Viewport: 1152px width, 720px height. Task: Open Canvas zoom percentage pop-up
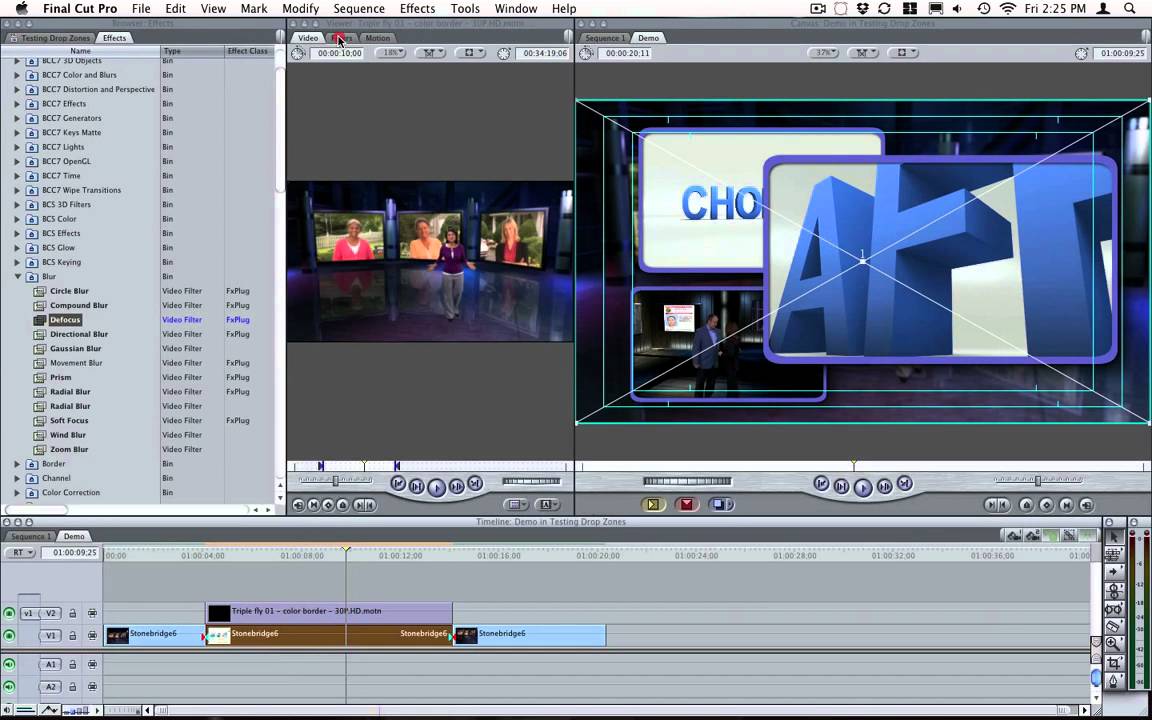[x=824, y=53]
